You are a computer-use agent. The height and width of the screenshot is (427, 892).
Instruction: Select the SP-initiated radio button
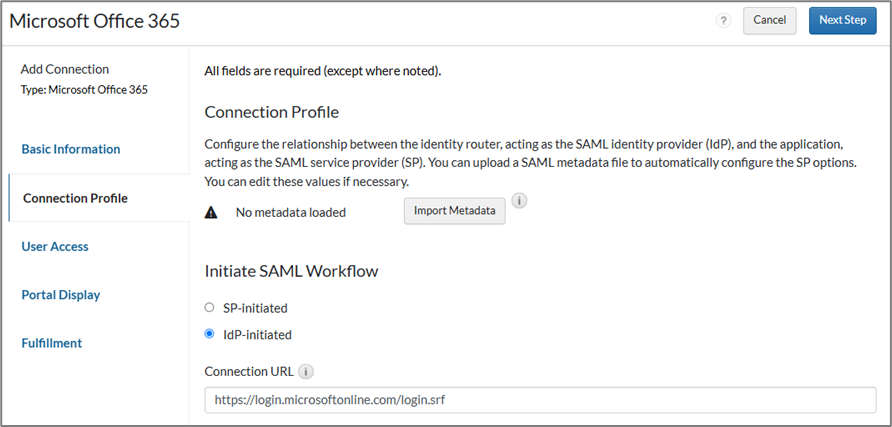tap(209, 308)
